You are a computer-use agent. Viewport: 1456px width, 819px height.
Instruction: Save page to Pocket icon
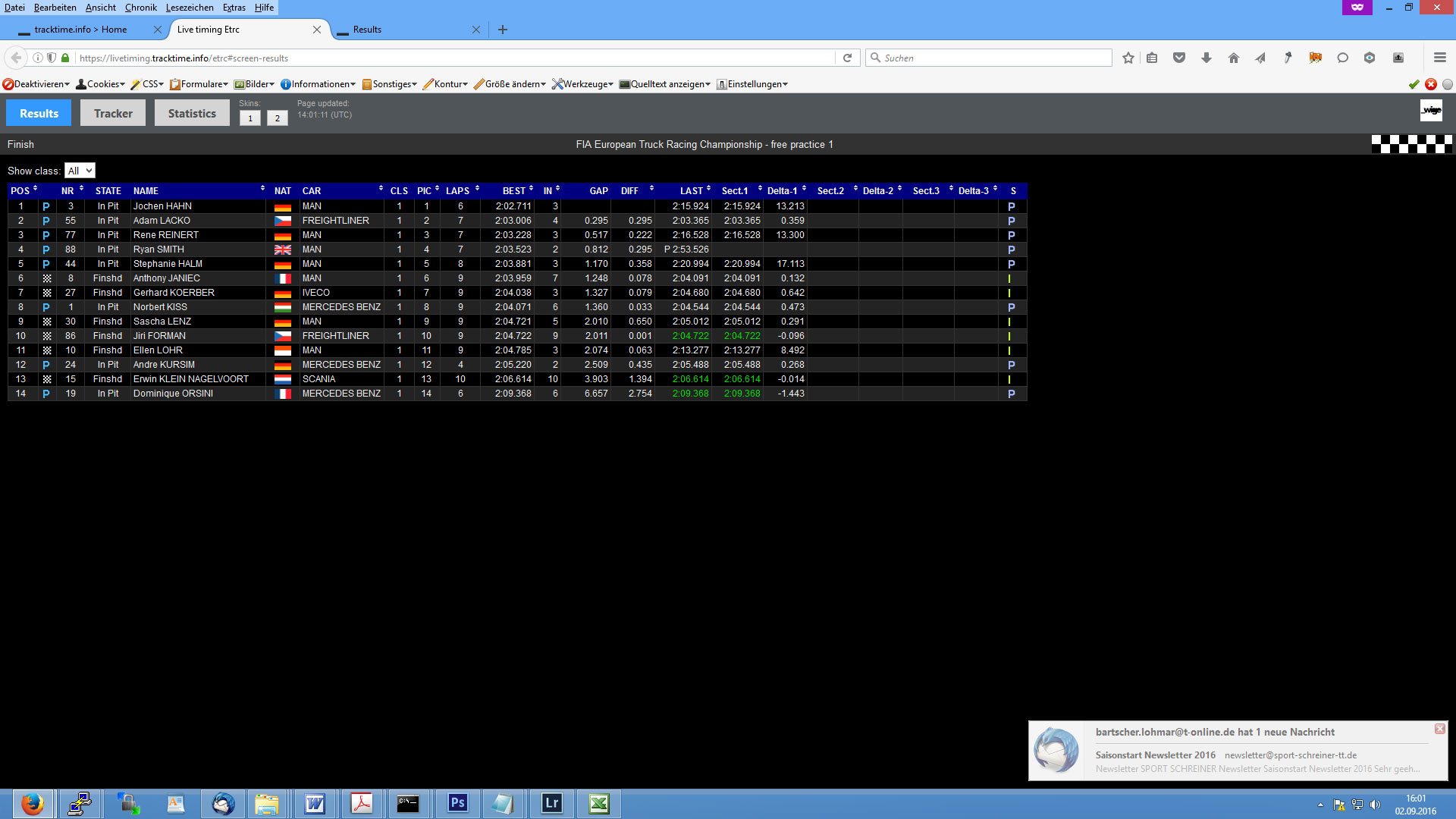[1179, 58]
